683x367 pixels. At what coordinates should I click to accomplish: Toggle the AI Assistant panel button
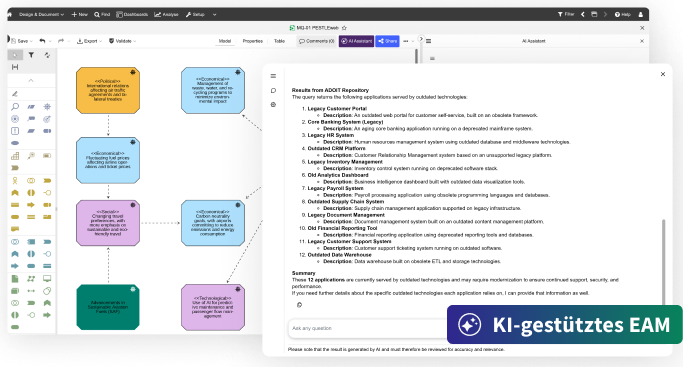coord(356,41)
